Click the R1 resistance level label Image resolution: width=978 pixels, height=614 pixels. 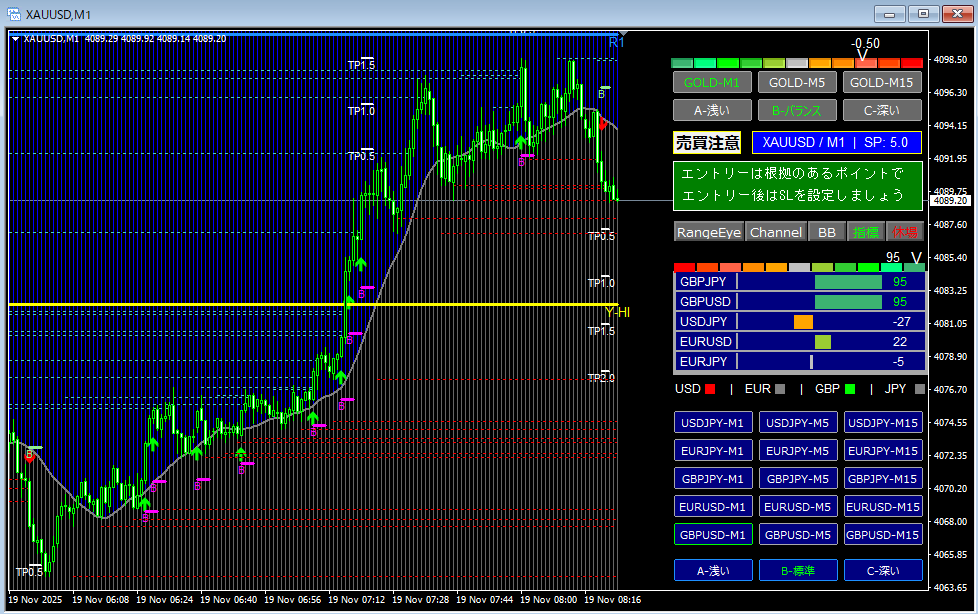(616, 43)
